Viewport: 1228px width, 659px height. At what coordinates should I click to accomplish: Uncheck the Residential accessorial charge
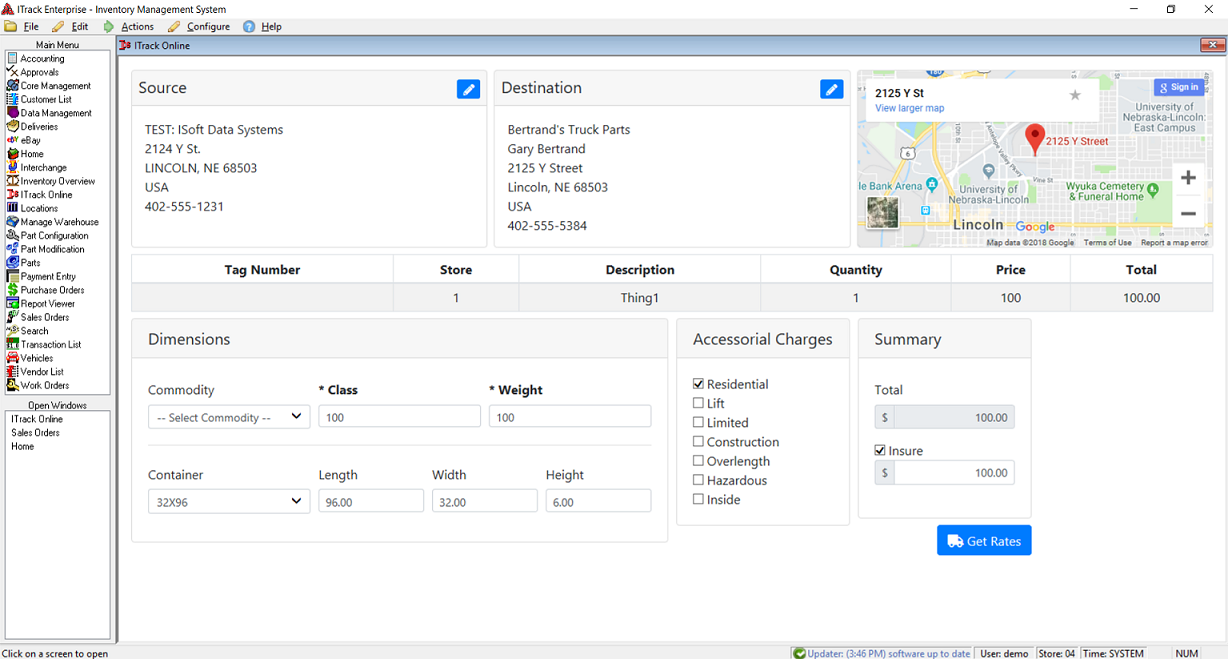tap(699, 384)
